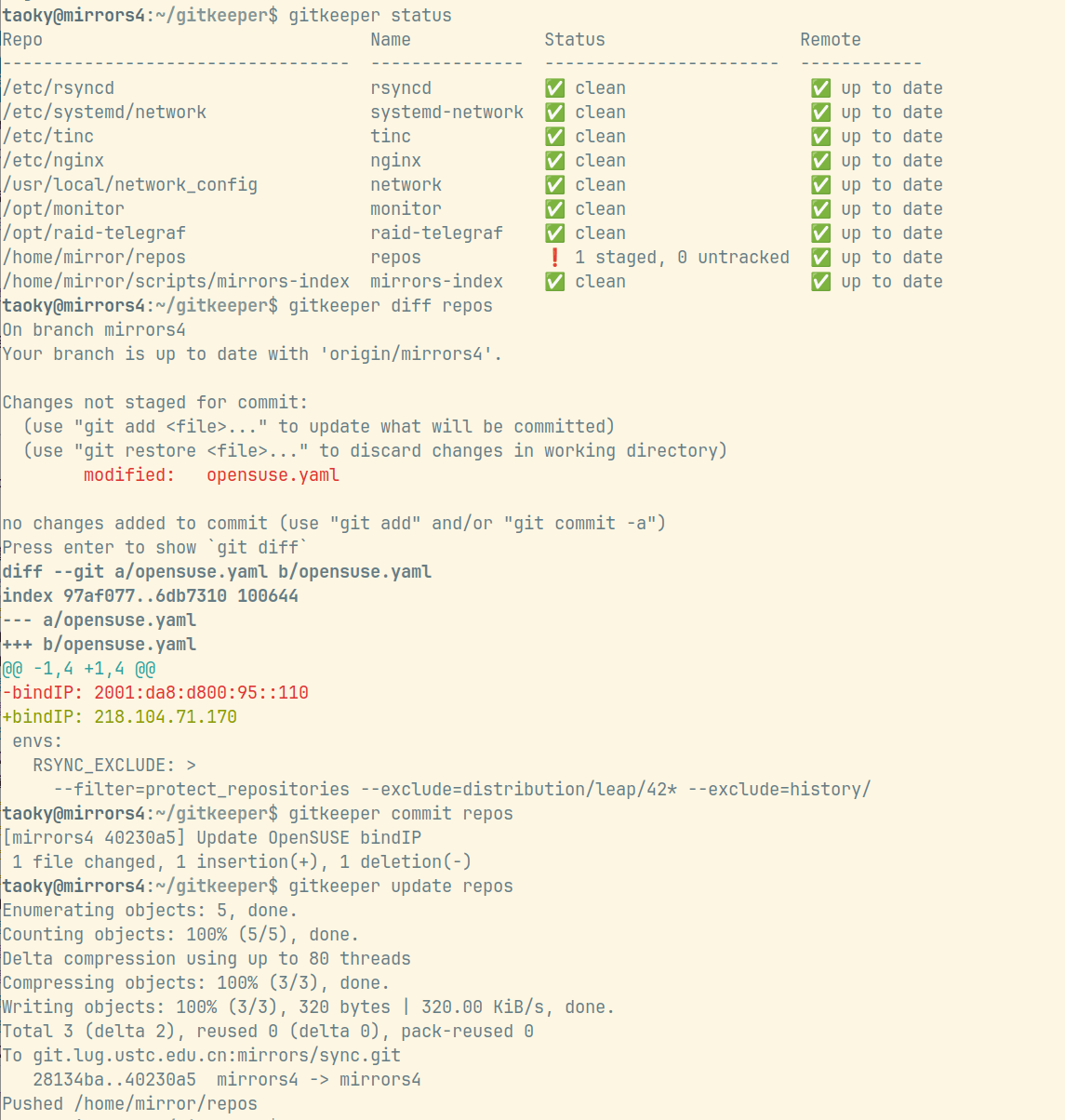Click the check icon beside mirrors-index remote status
This screenshot has height=1120, width=1065.
[820, 281]
